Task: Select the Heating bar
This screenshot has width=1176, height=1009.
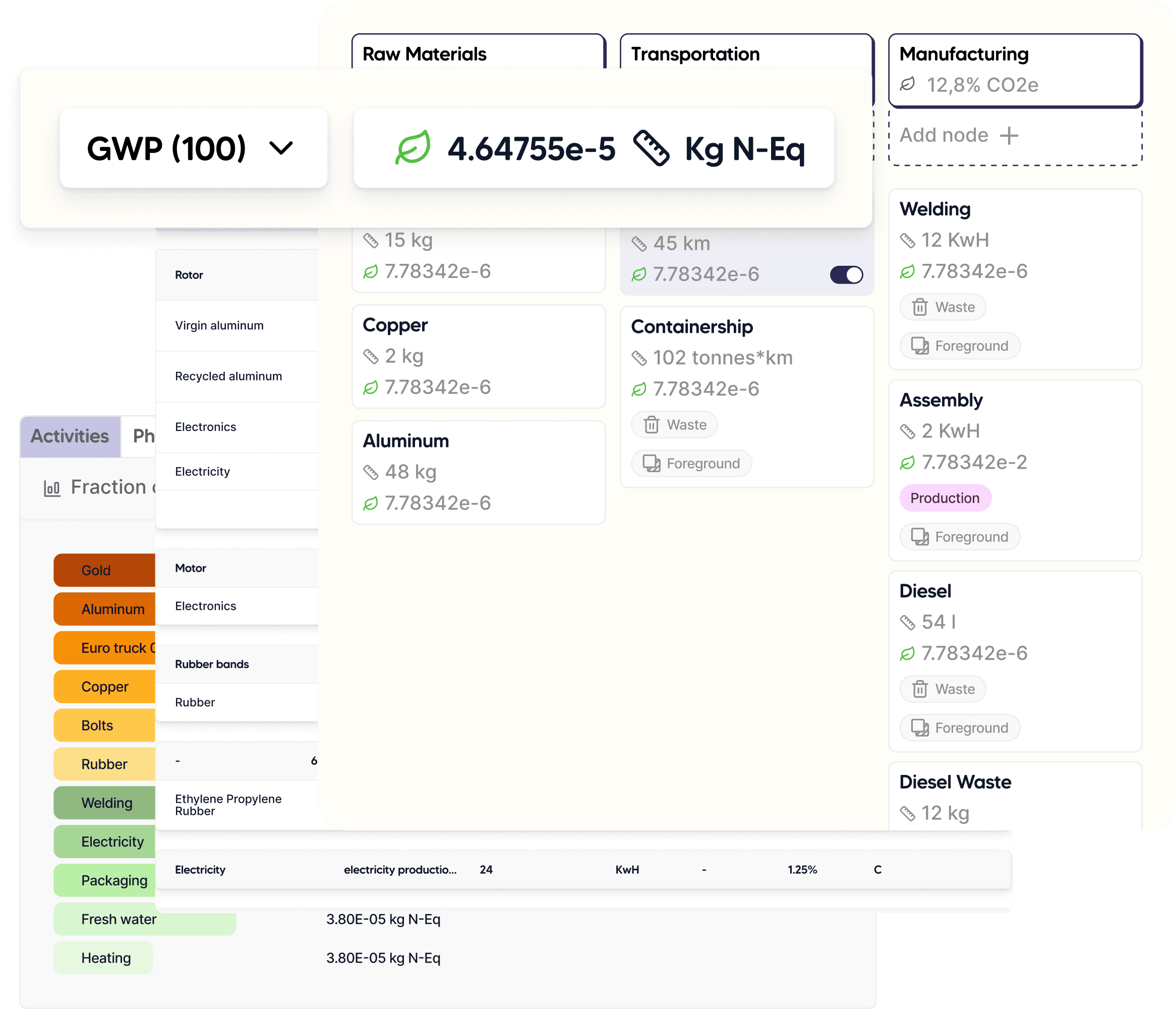Action: (x=103, y=958)
